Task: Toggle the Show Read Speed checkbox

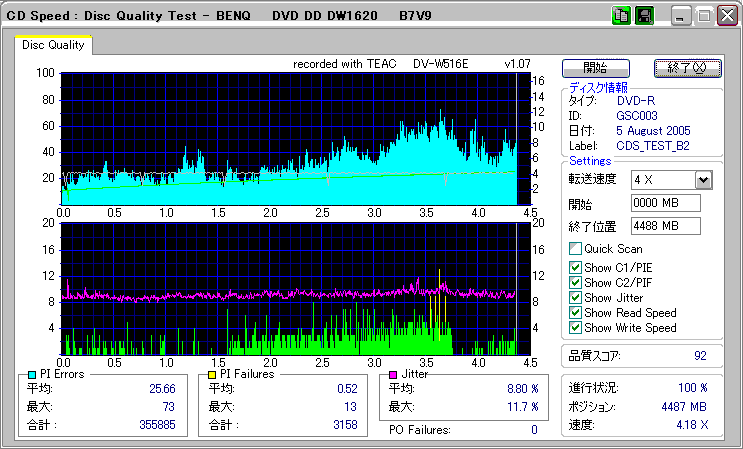Action: click(x=575, y=312)
